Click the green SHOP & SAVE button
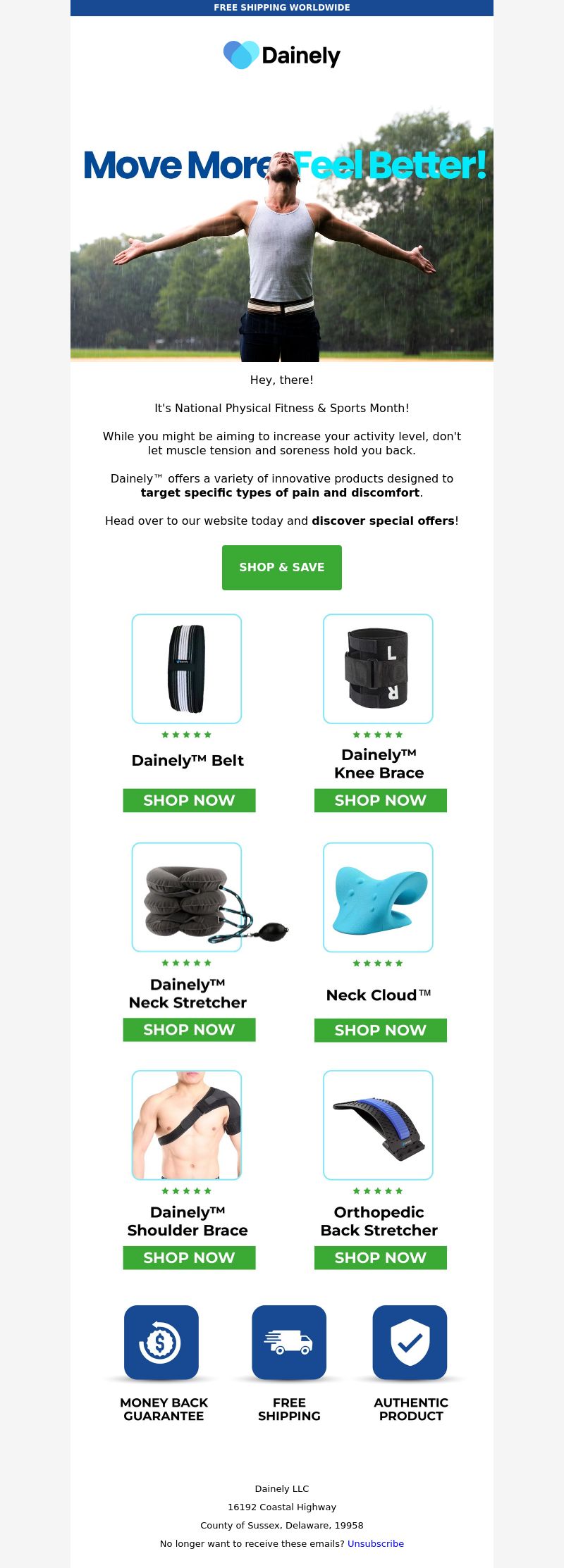Viewport: 564px width, 1568px height. click(282, 568)
